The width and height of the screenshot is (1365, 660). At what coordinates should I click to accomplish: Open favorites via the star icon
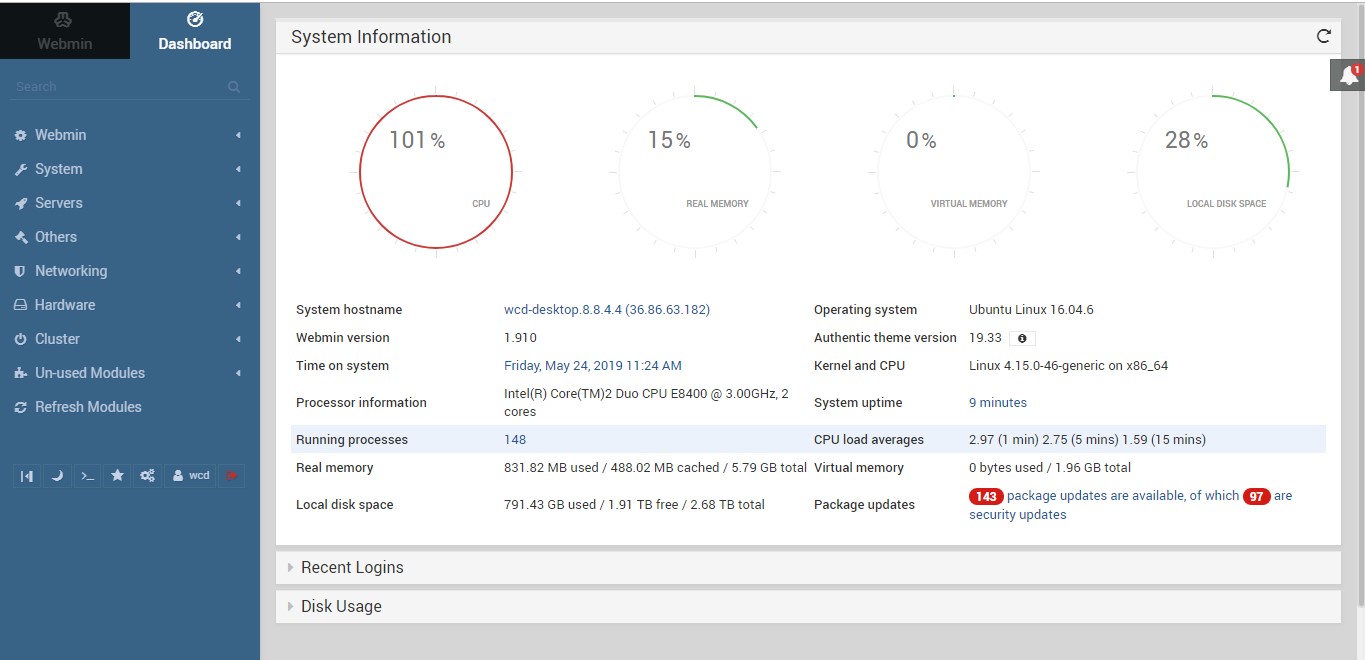pyautogui.click(x=117, y=475)
